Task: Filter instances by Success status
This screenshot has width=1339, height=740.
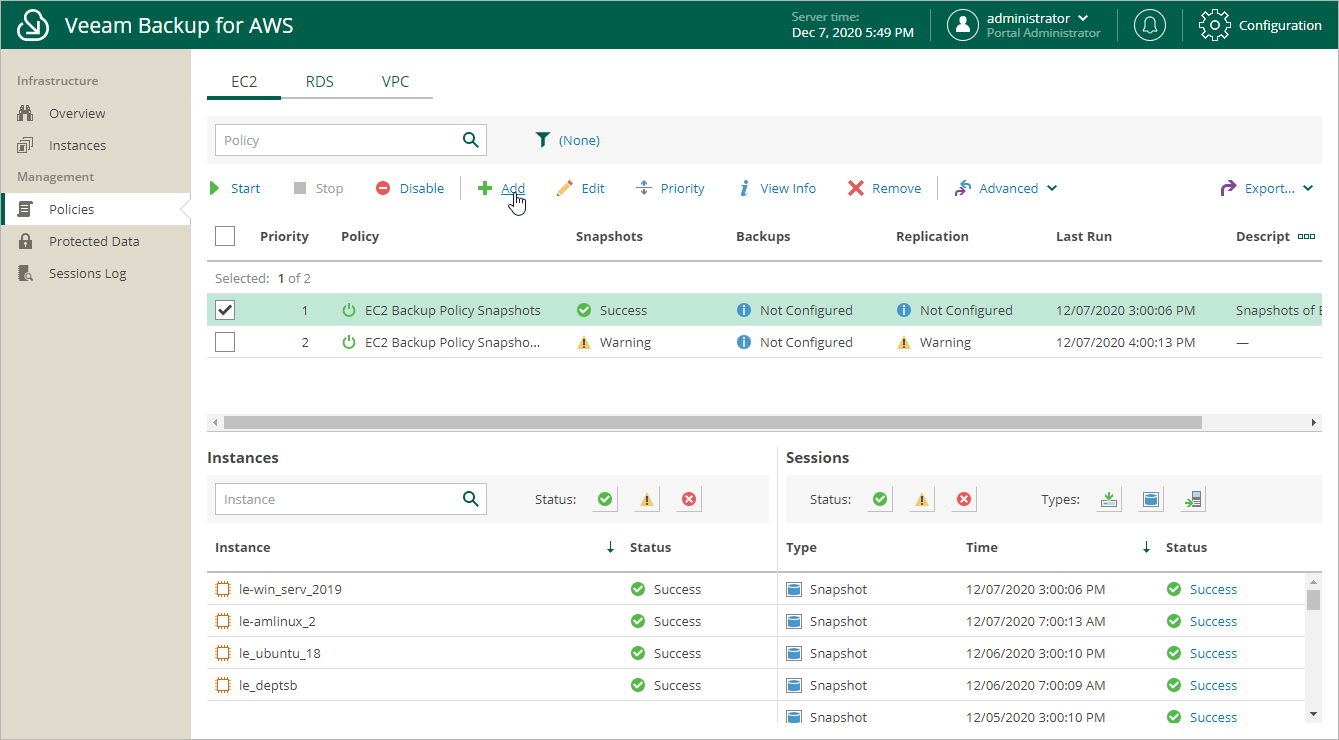Action: [x=605, y=499]
